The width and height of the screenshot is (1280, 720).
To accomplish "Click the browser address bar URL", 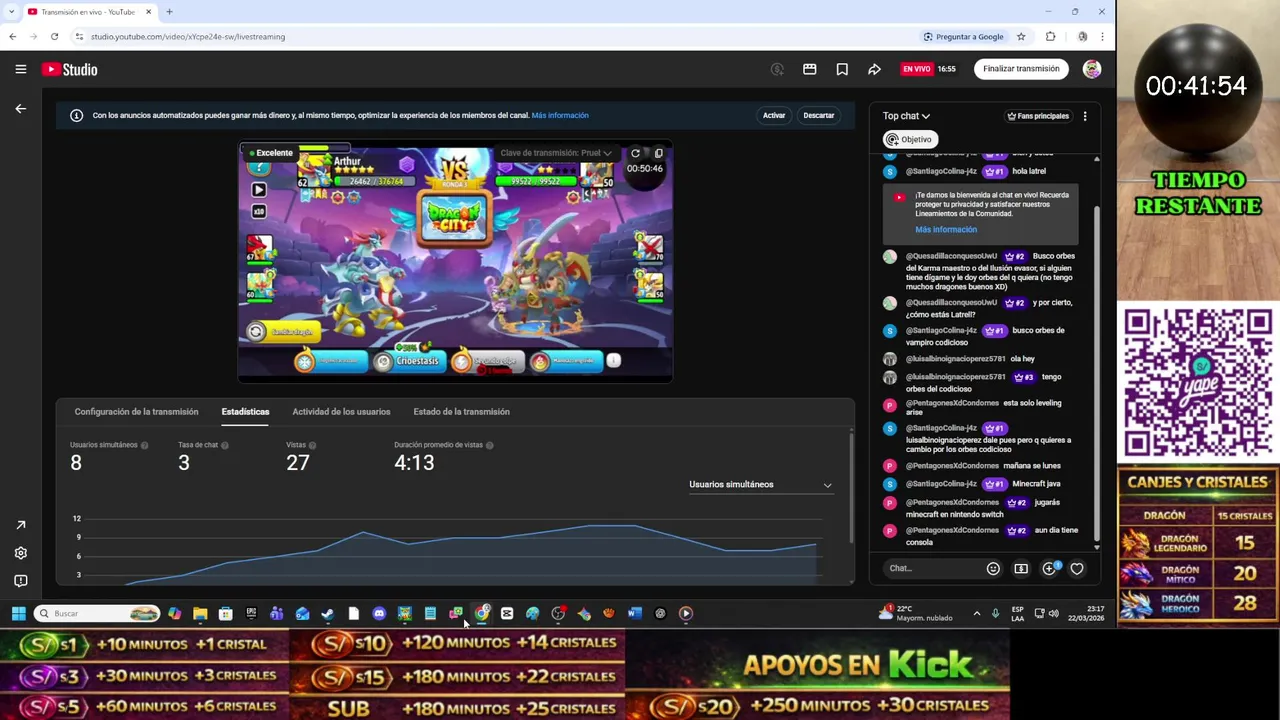I will tap(188, 36).
